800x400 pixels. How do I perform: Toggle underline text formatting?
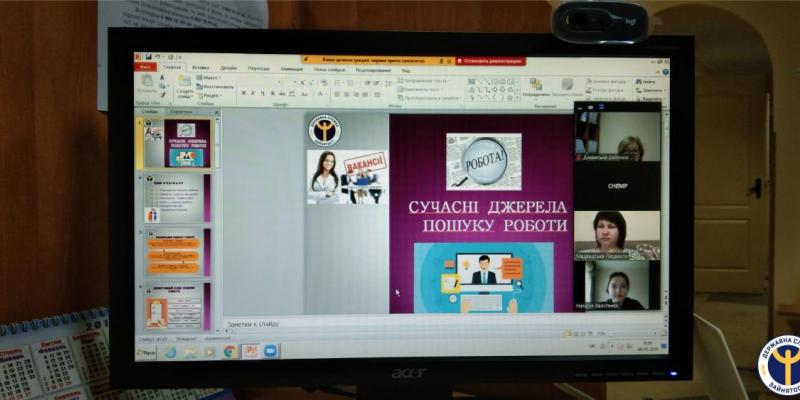click(261, 93)
